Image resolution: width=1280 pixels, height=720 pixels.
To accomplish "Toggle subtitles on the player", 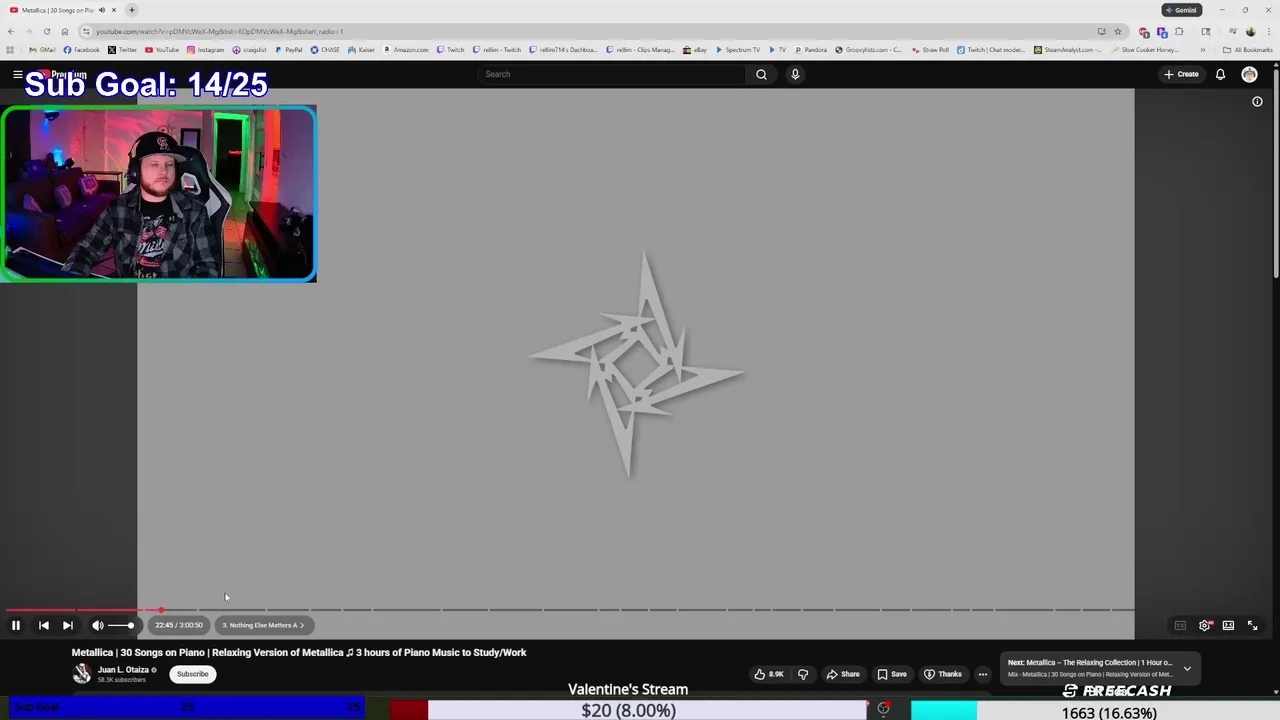I will click(x=1180, y=625).
